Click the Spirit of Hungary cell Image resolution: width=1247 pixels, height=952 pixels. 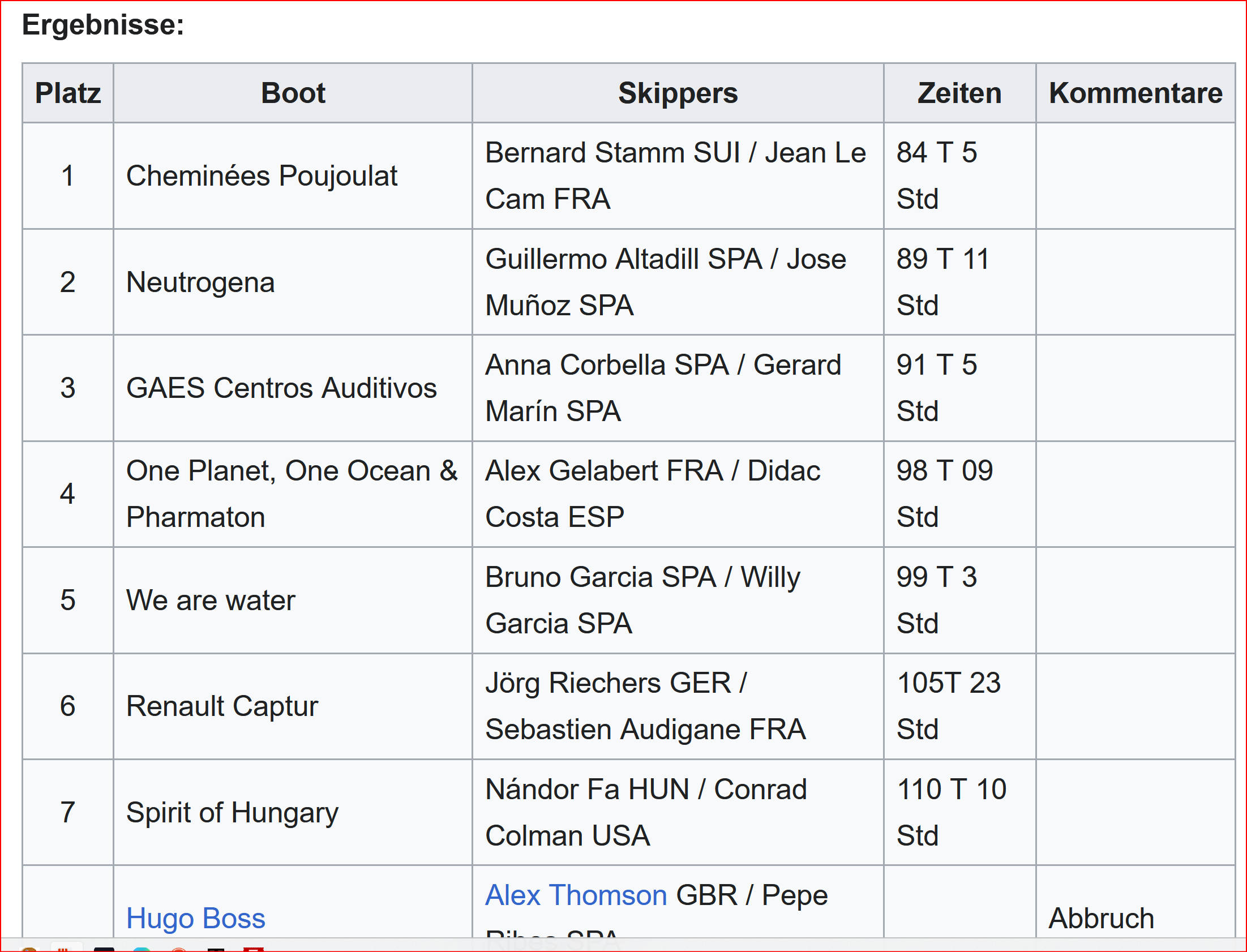click(232, 812)
